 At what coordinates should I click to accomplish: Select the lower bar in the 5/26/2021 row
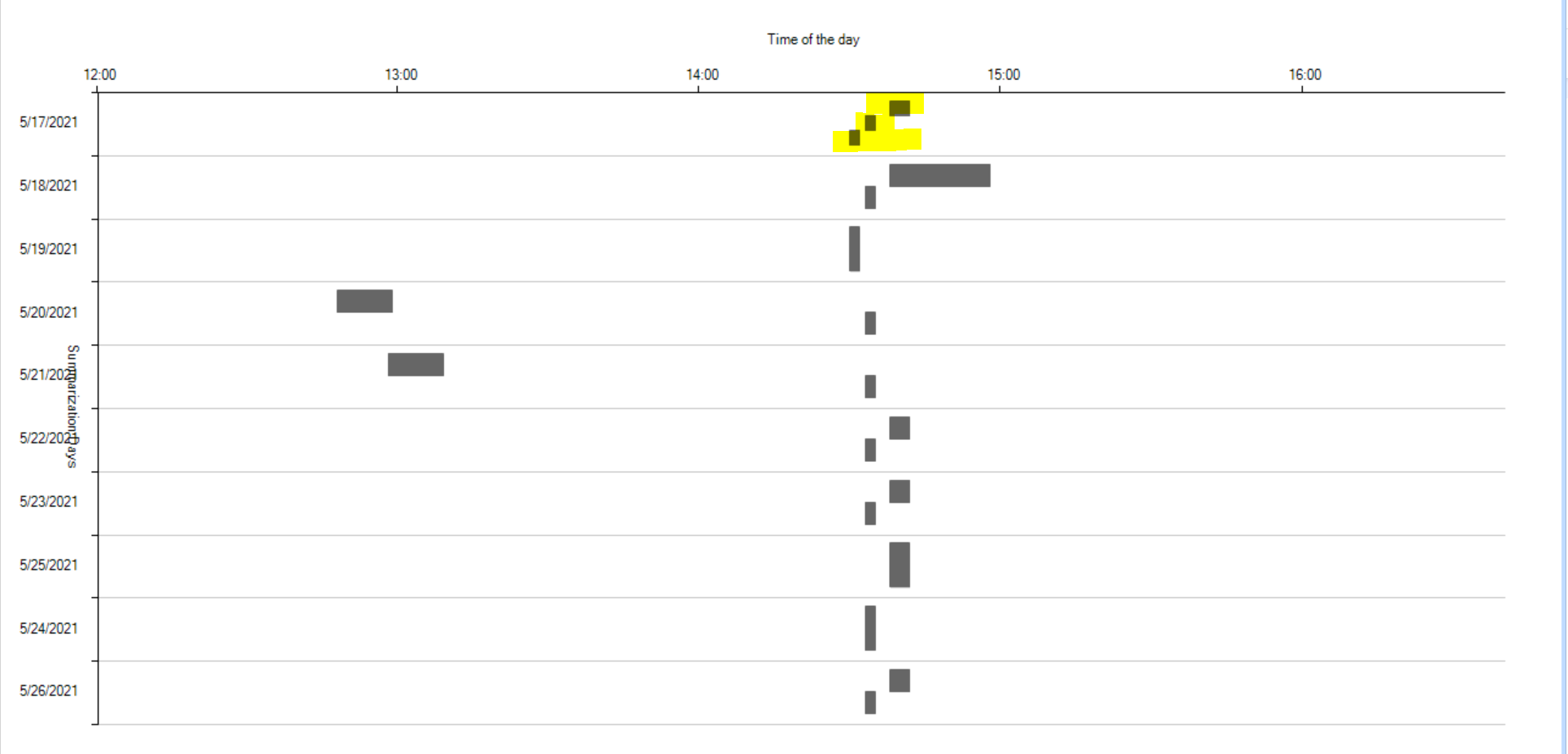pos(870,702)
